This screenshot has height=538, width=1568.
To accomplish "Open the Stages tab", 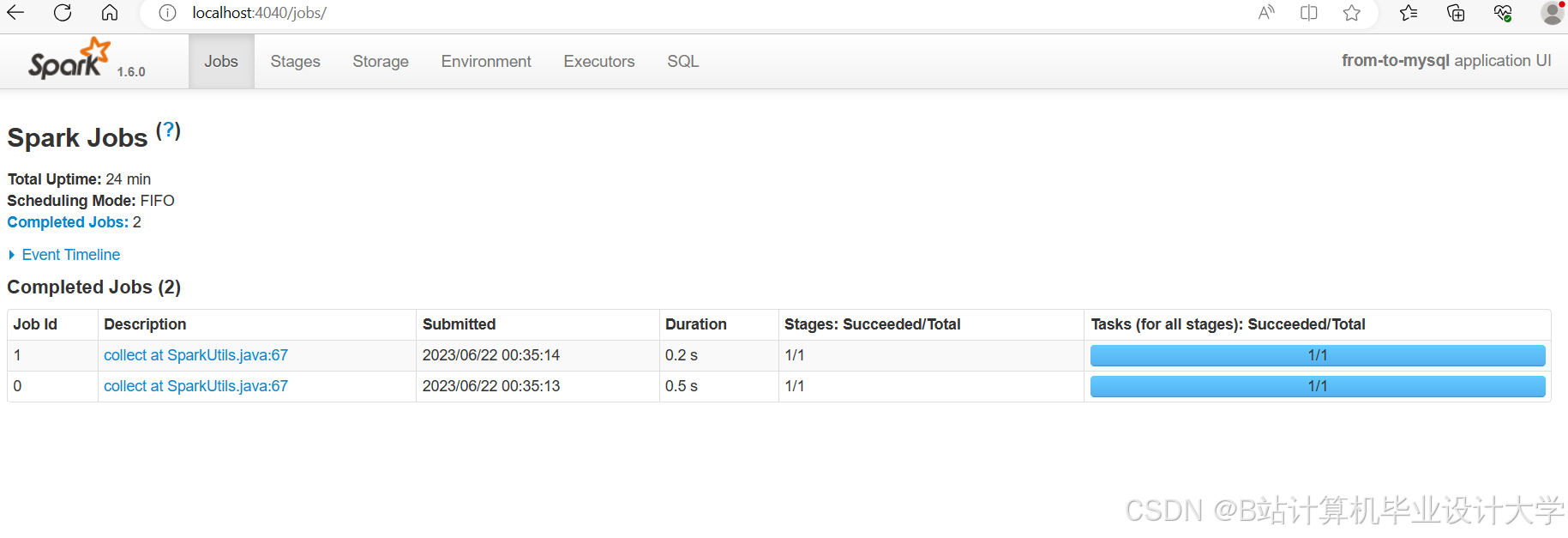I will click(x=296, y=62).
